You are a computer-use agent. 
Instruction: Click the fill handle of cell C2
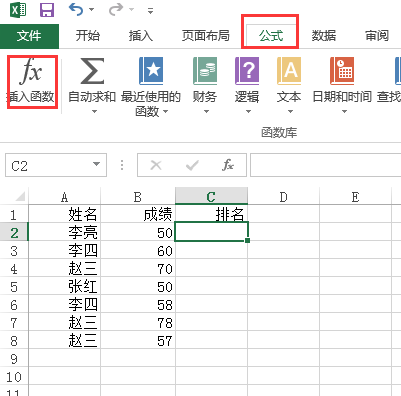[x=247, y=240]
